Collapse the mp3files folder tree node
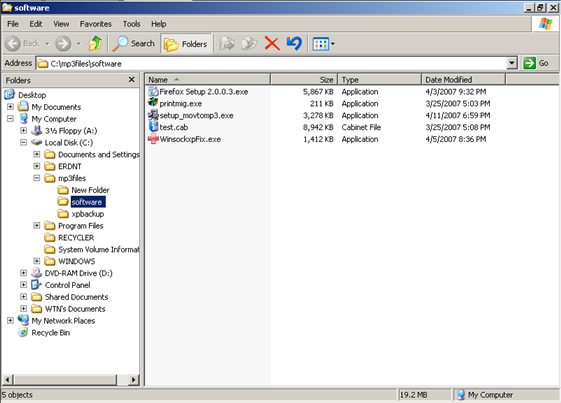The image size is (561, 403). coord(36,178)
